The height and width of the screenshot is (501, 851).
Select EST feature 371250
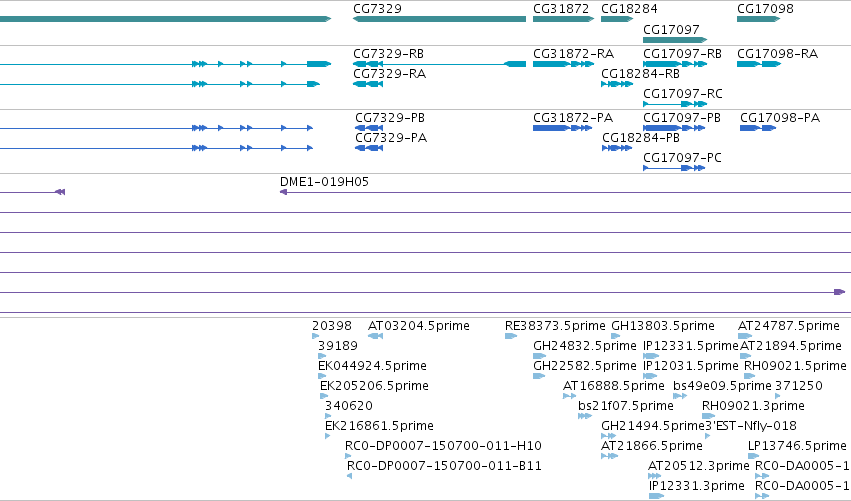(778, 396)
